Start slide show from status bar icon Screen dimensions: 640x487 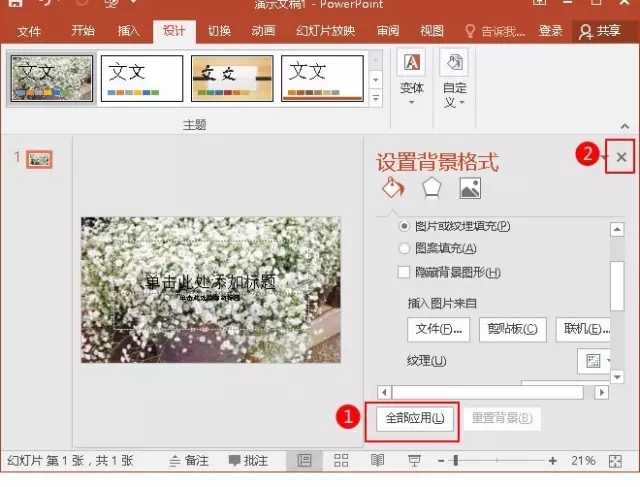413,460
